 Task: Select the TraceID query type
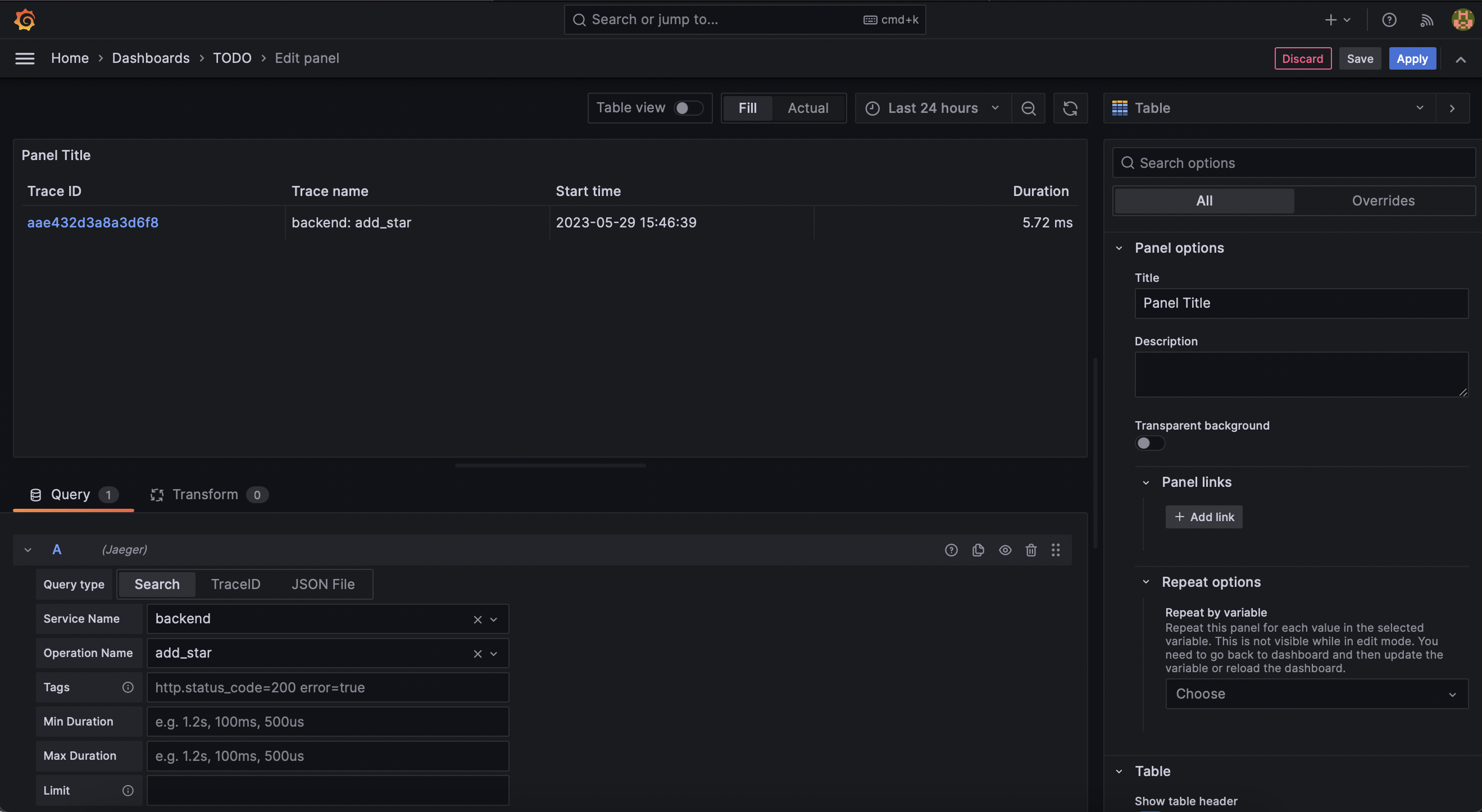(x=235, y=584)
